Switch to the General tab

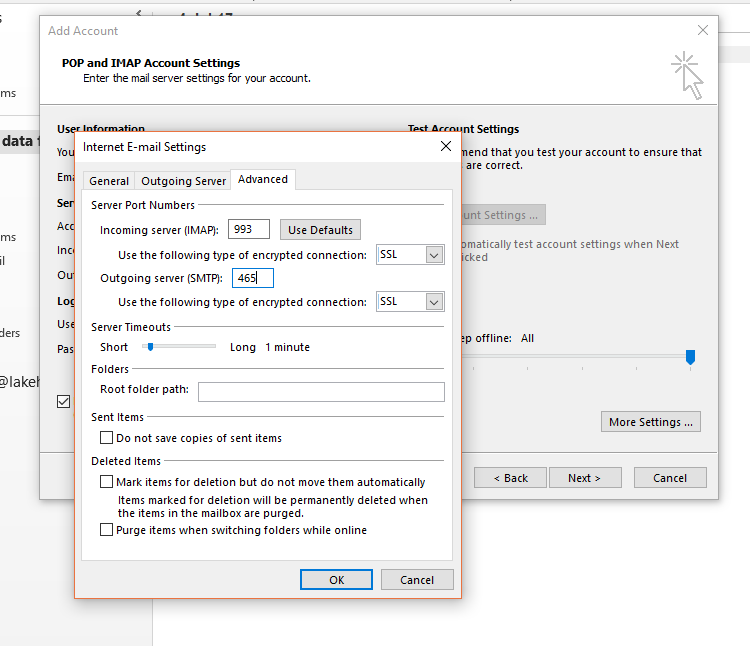pos(109,181)
